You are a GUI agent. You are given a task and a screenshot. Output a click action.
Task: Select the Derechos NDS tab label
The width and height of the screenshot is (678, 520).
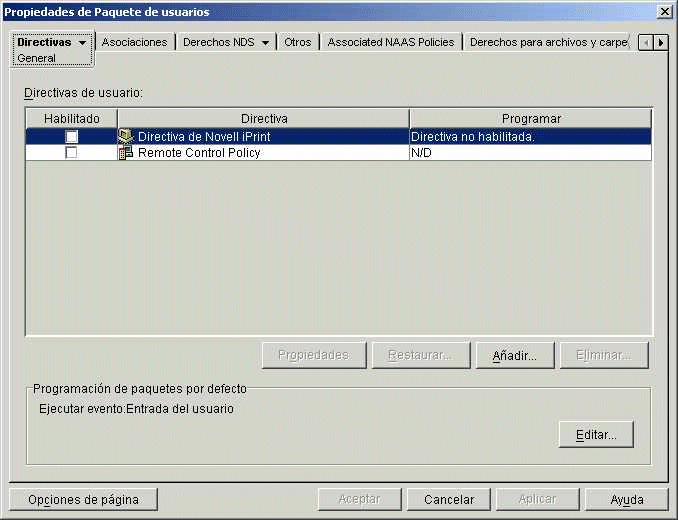point(219,42)
